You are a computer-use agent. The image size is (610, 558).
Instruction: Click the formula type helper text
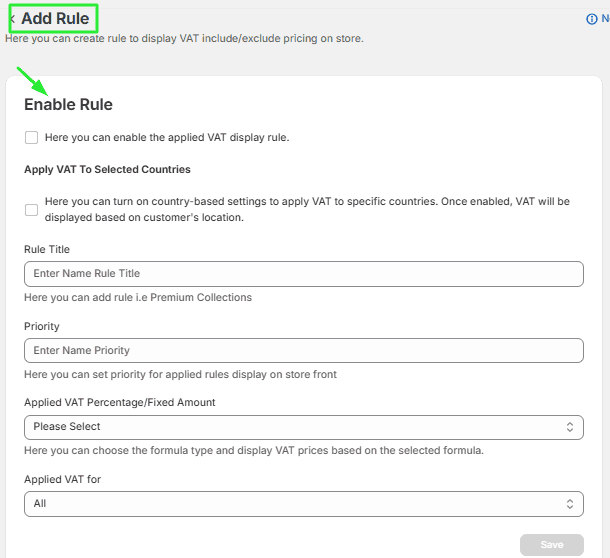click(254, 451)
